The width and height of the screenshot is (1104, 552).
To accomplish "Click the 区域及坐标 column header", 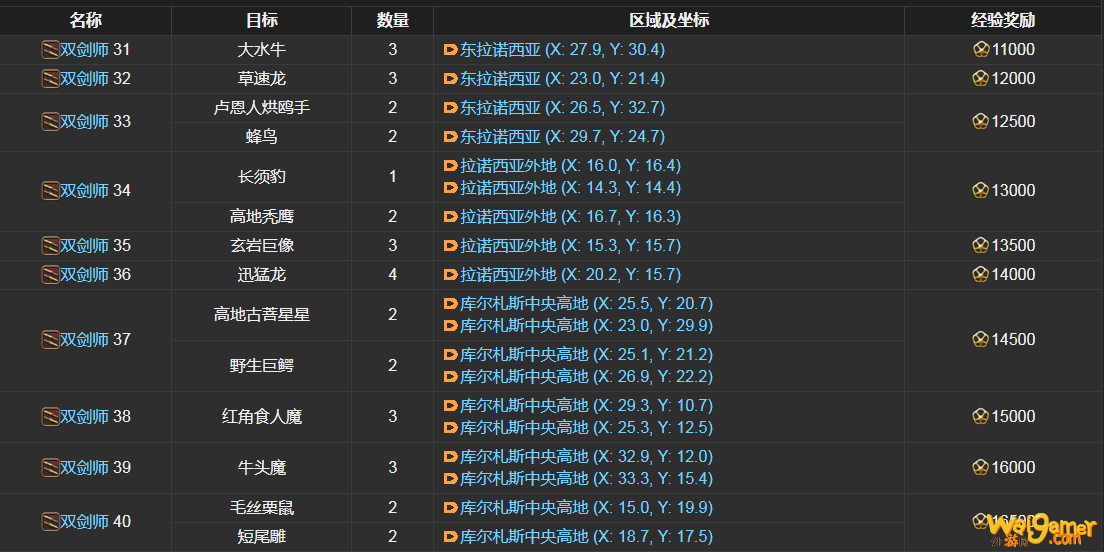I will (x=669, y=21).
